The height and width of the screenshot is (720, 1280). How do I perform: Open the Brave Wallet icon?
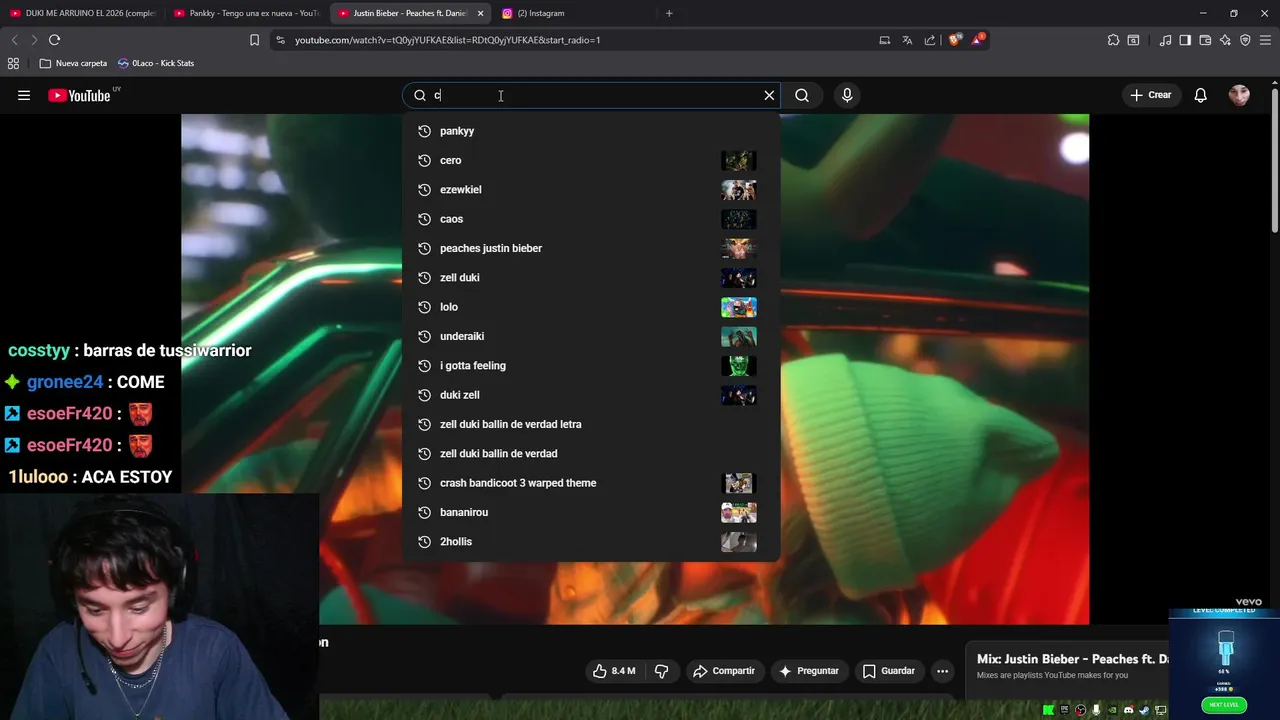(x=1205, y=40)
